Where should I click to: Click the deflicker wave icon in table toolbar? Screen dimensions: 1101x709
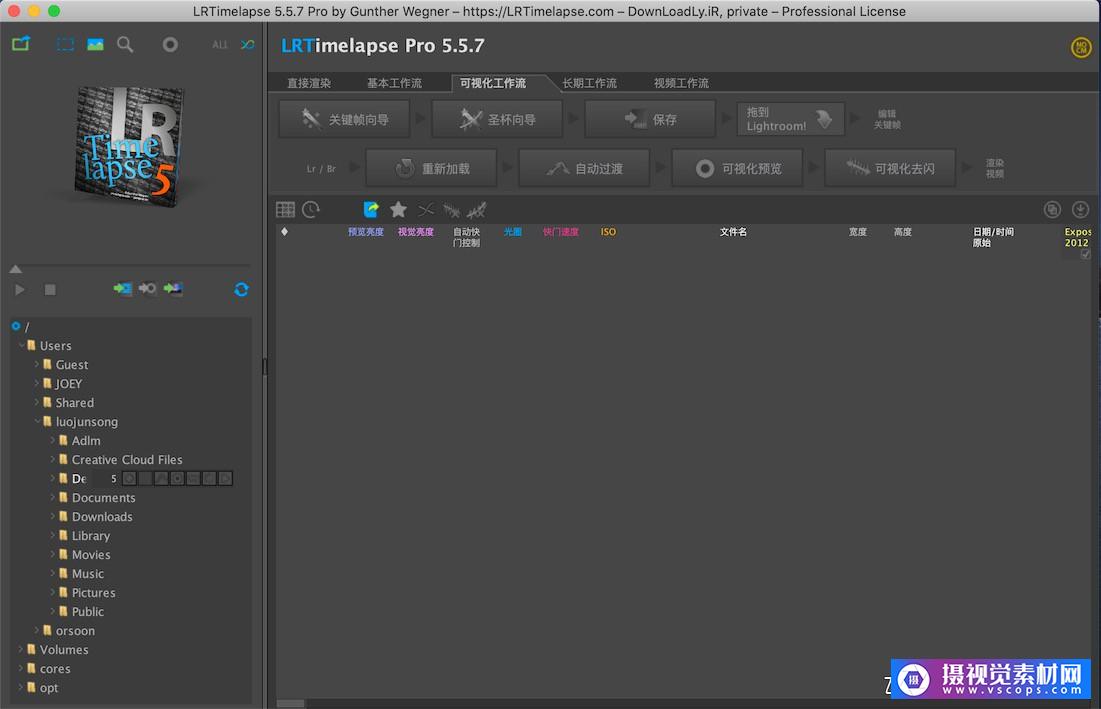click(451, 209)
